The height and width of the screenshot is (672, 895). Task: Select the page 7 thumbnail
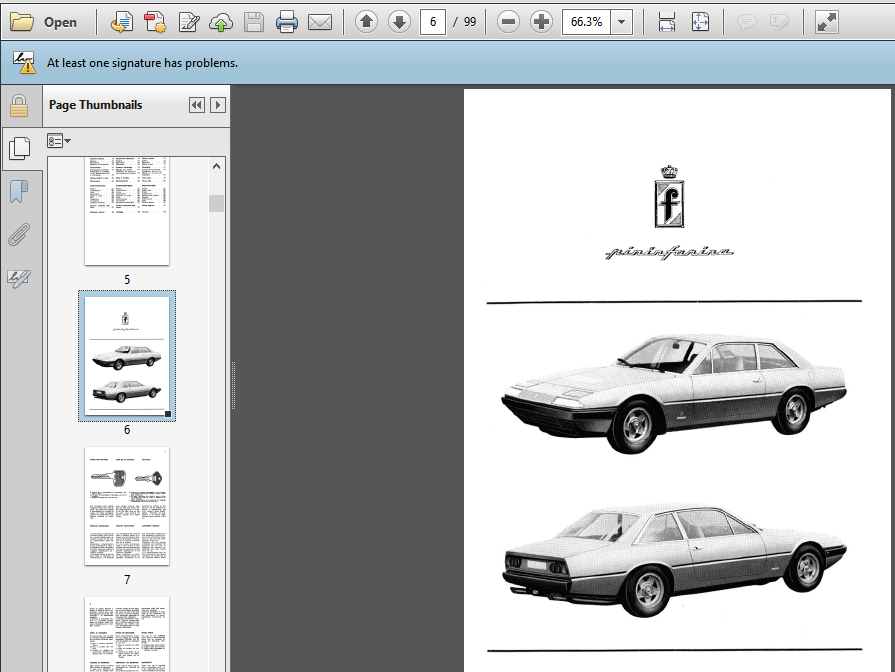(x=127, y=506)
